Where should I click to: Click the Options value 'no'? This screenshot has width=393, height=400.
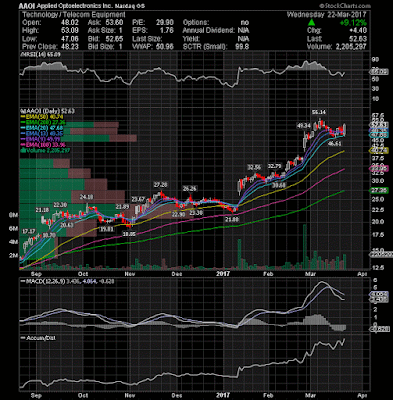pos(245,23)
